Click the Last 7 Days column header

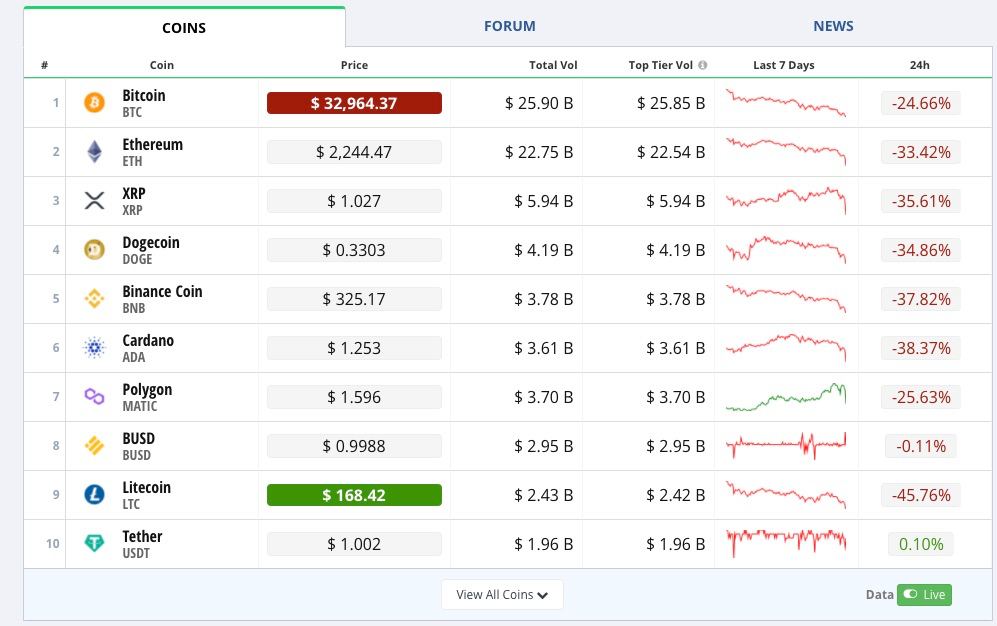click(783, 65)
